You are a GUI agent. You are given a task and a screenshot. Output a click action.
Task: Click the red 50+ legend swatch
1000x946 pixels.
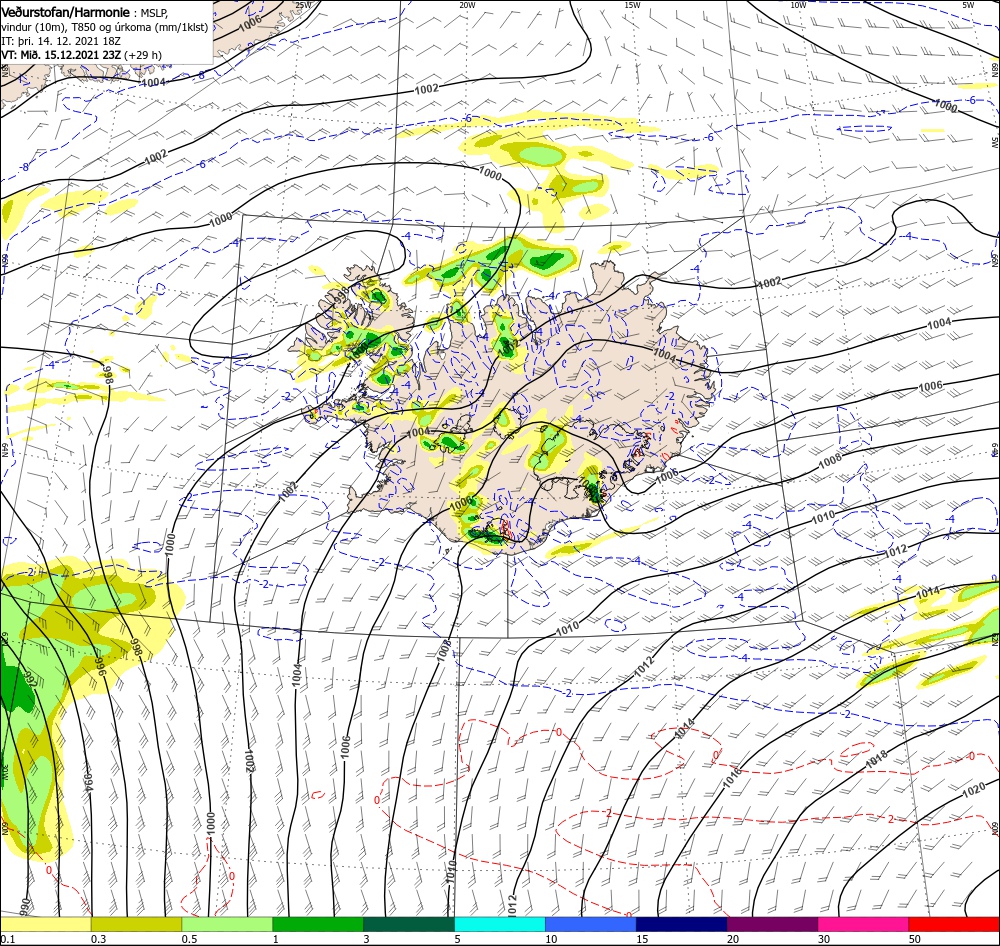pyautogui.click(x=954, y=924)
